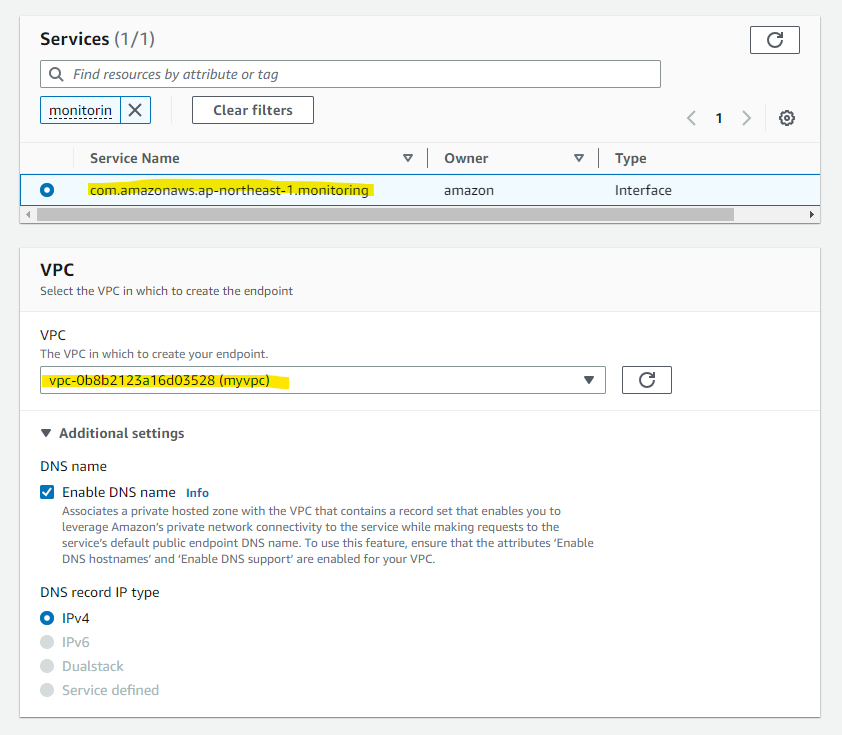This screenshot has width=842, height=735.
Task: Click the monitorin filter token
Action: click(81, 110)
